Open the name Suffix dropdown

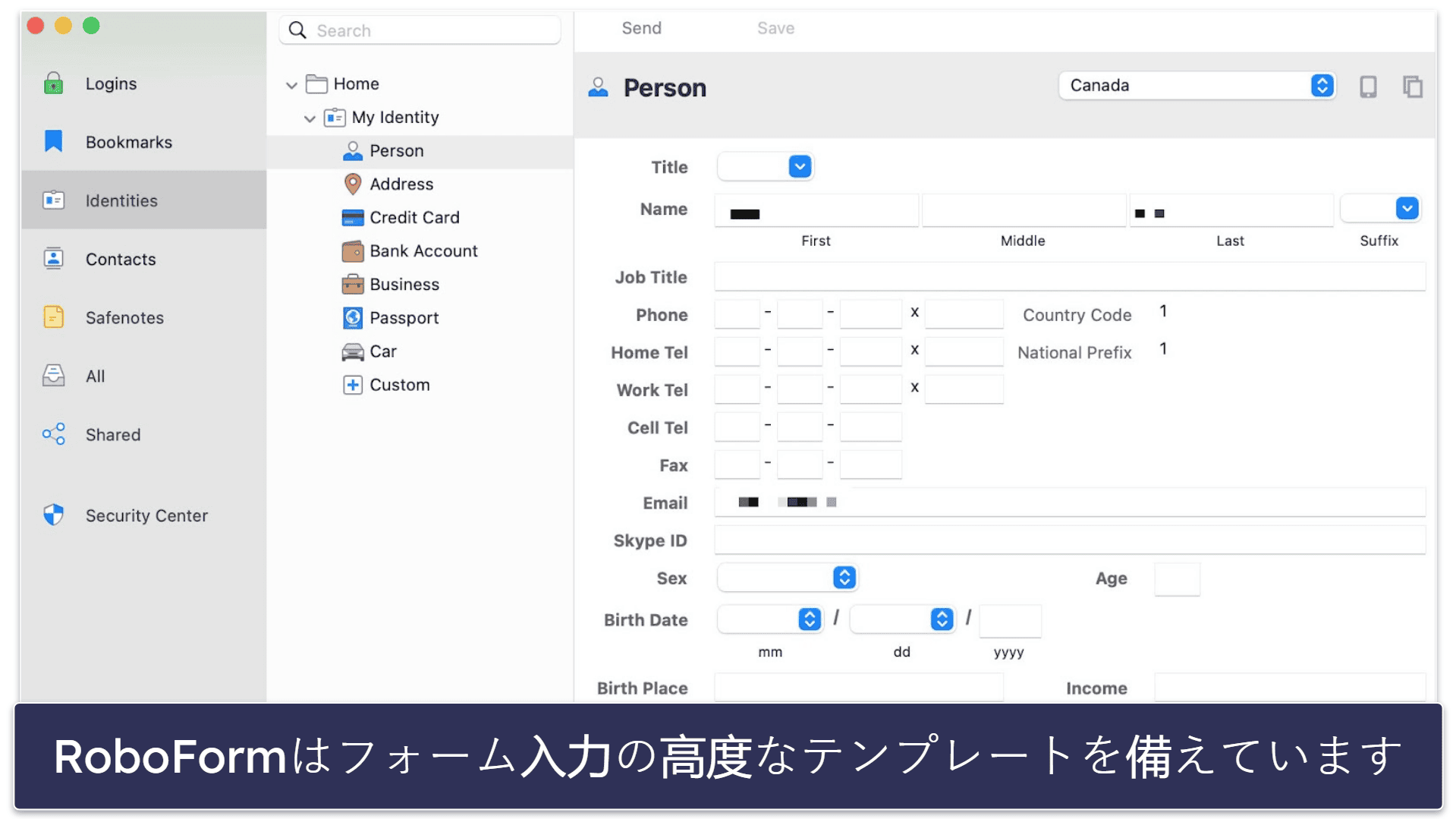[x=1380, y=208]
